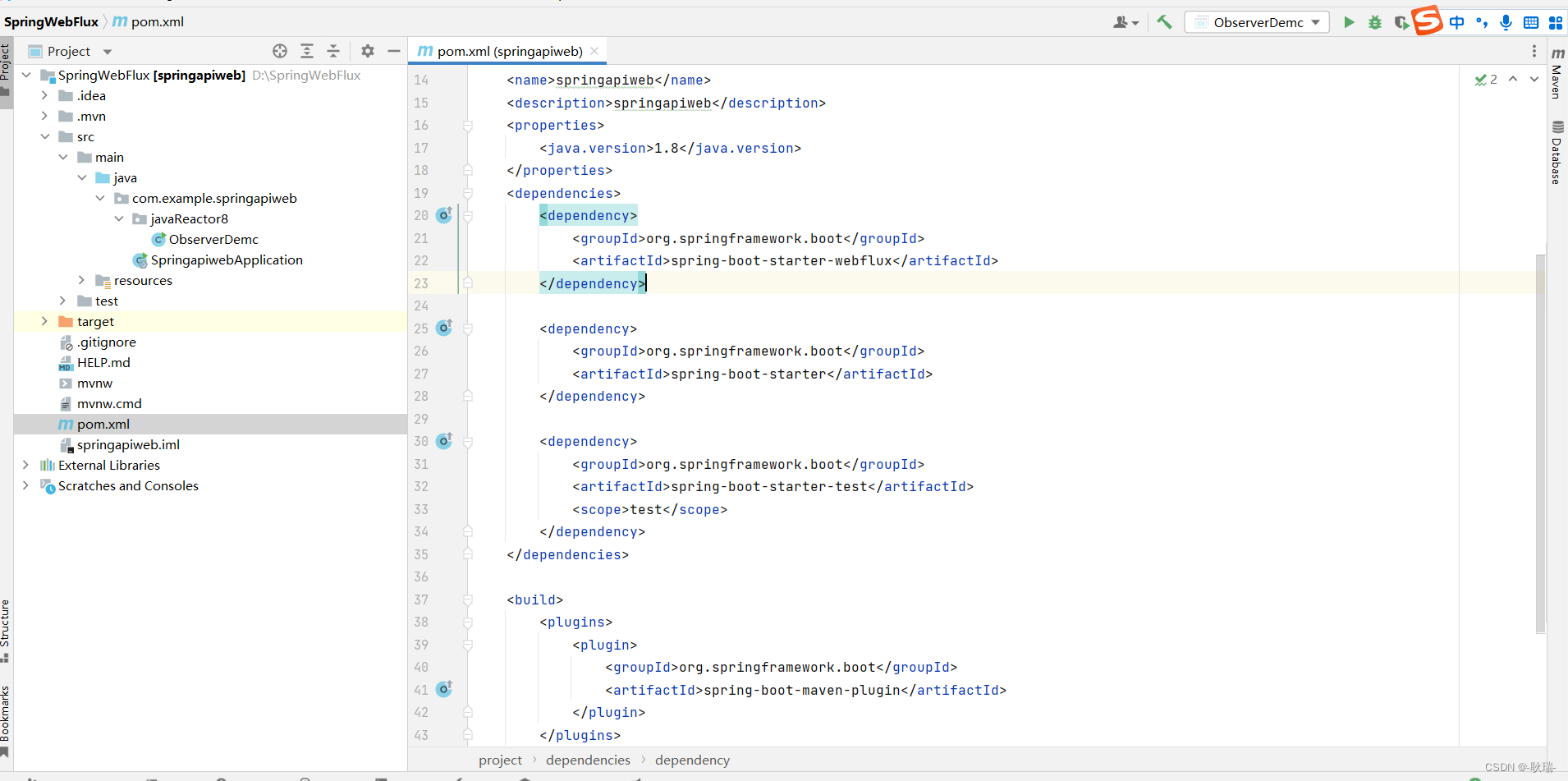Click pom.xml in the navigation bar
This screenshot has height=781, width=1568.
point(149,21)
